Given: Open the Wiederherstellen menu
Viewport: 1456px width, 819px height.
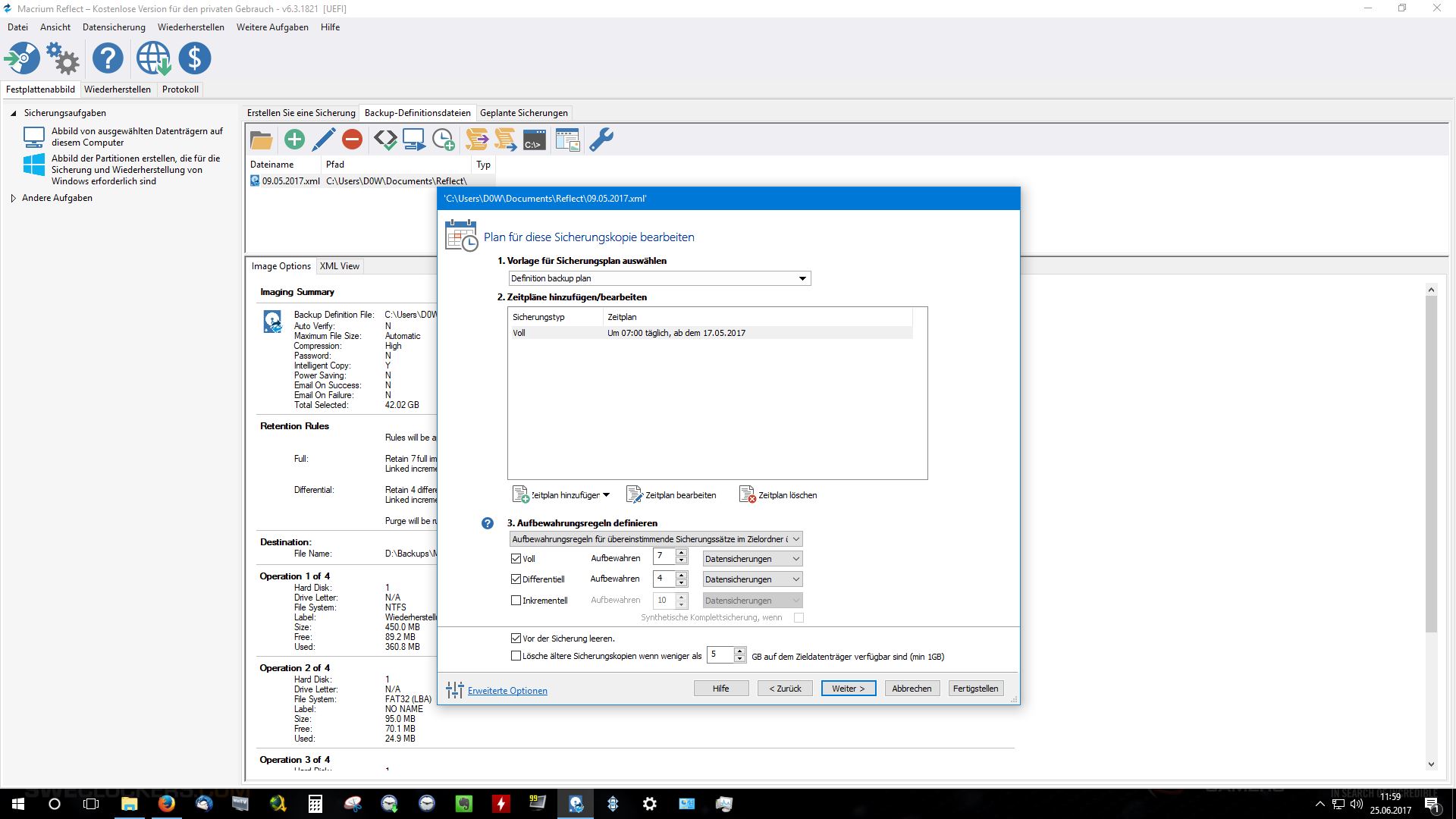Looking at the screenshot, I should (190, 27).
